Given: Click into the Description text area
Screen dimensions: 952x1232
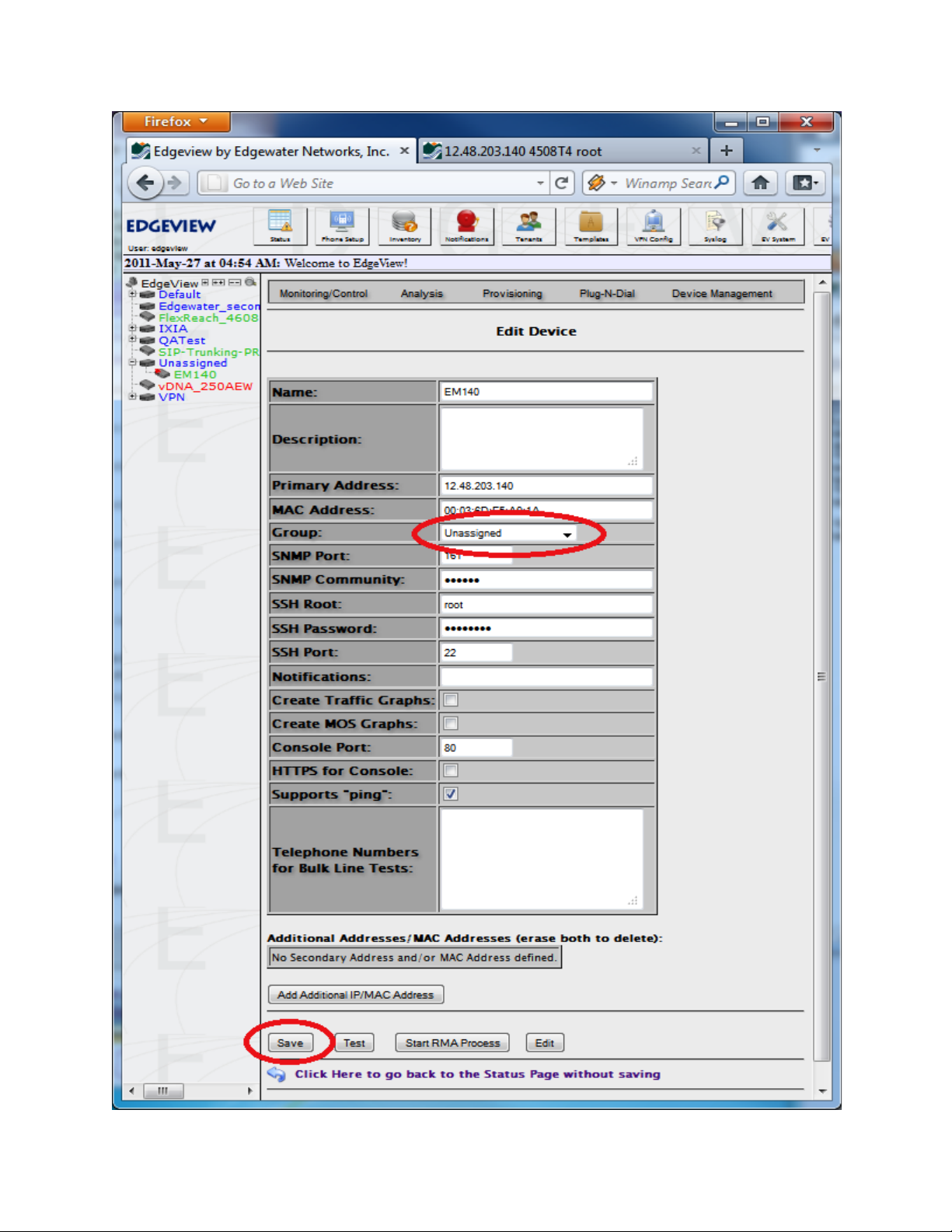Looking at the screenshot, I should tap(542, 438).
